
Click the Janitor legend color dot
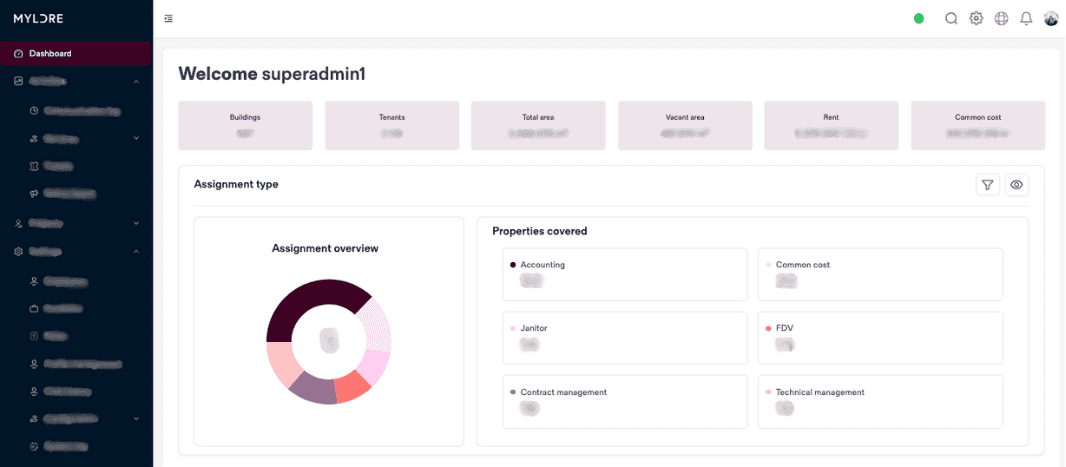(x=513, y=328)
